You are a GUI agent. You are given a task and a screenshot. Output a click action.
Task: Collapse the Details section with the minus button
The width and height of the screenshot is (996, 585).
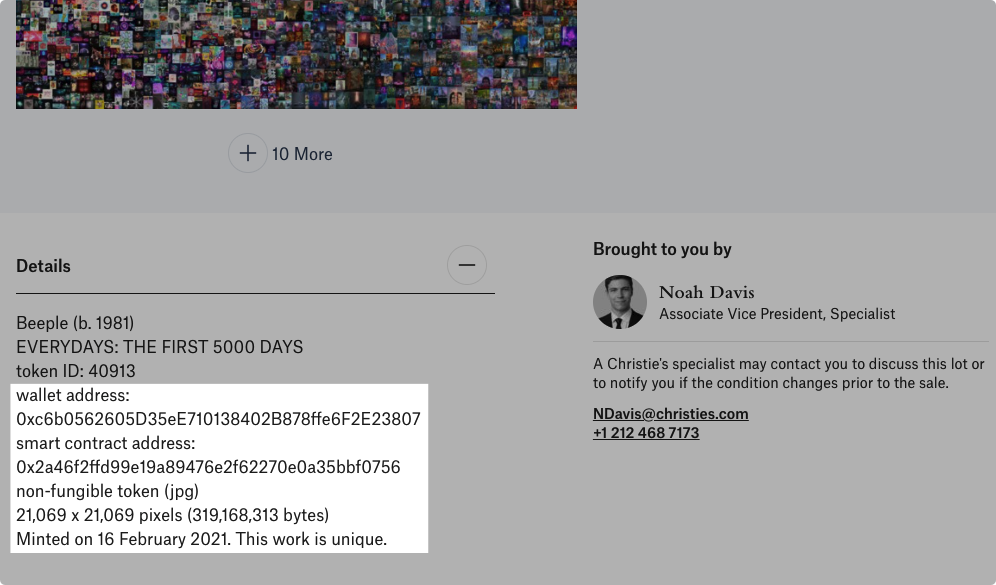(x=467, y=265)
